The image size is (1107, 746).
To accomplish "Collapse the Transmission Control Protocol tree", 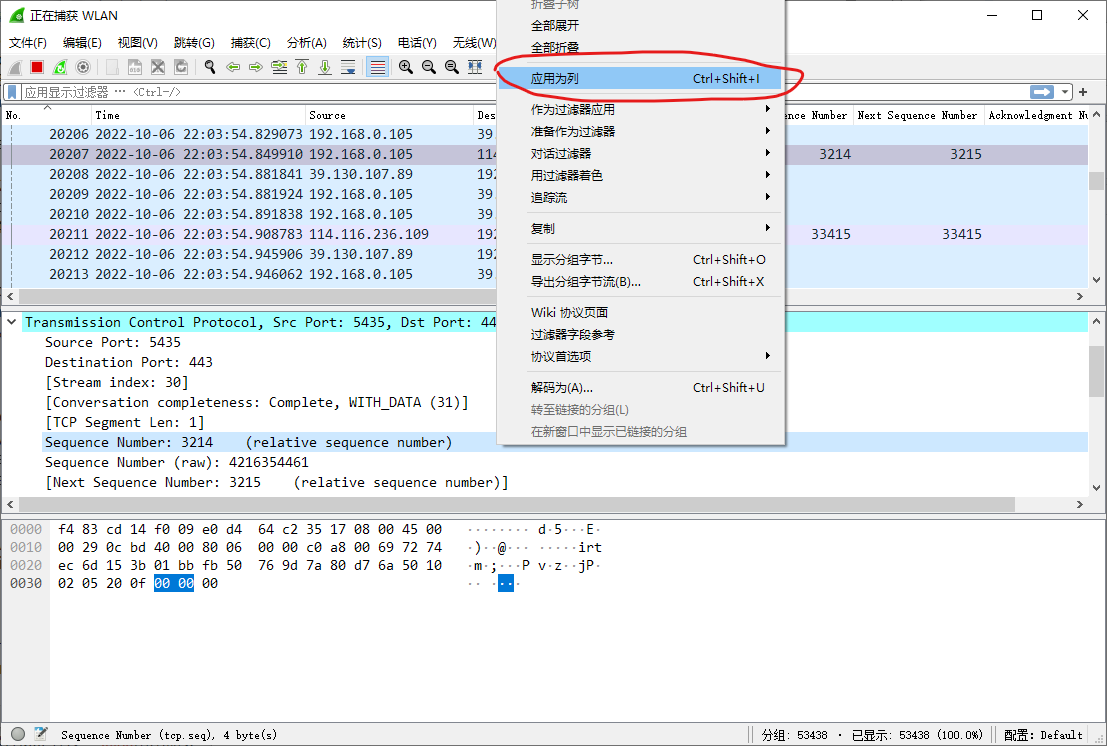I will (x=13, y=322).
